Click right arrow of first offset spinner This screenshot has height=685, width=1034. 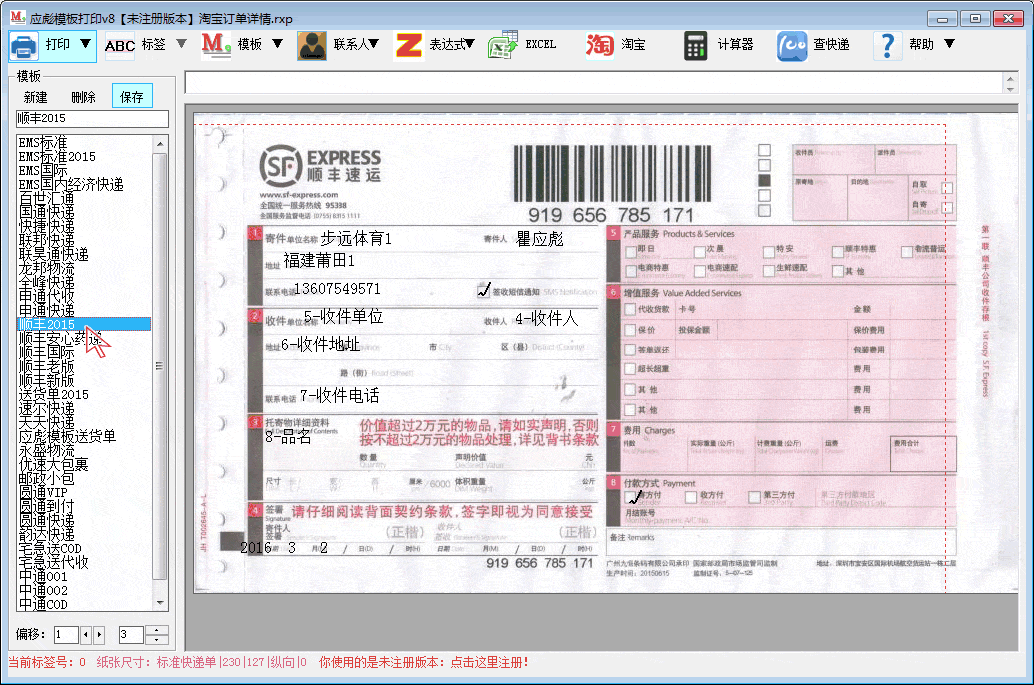(99, 635)
